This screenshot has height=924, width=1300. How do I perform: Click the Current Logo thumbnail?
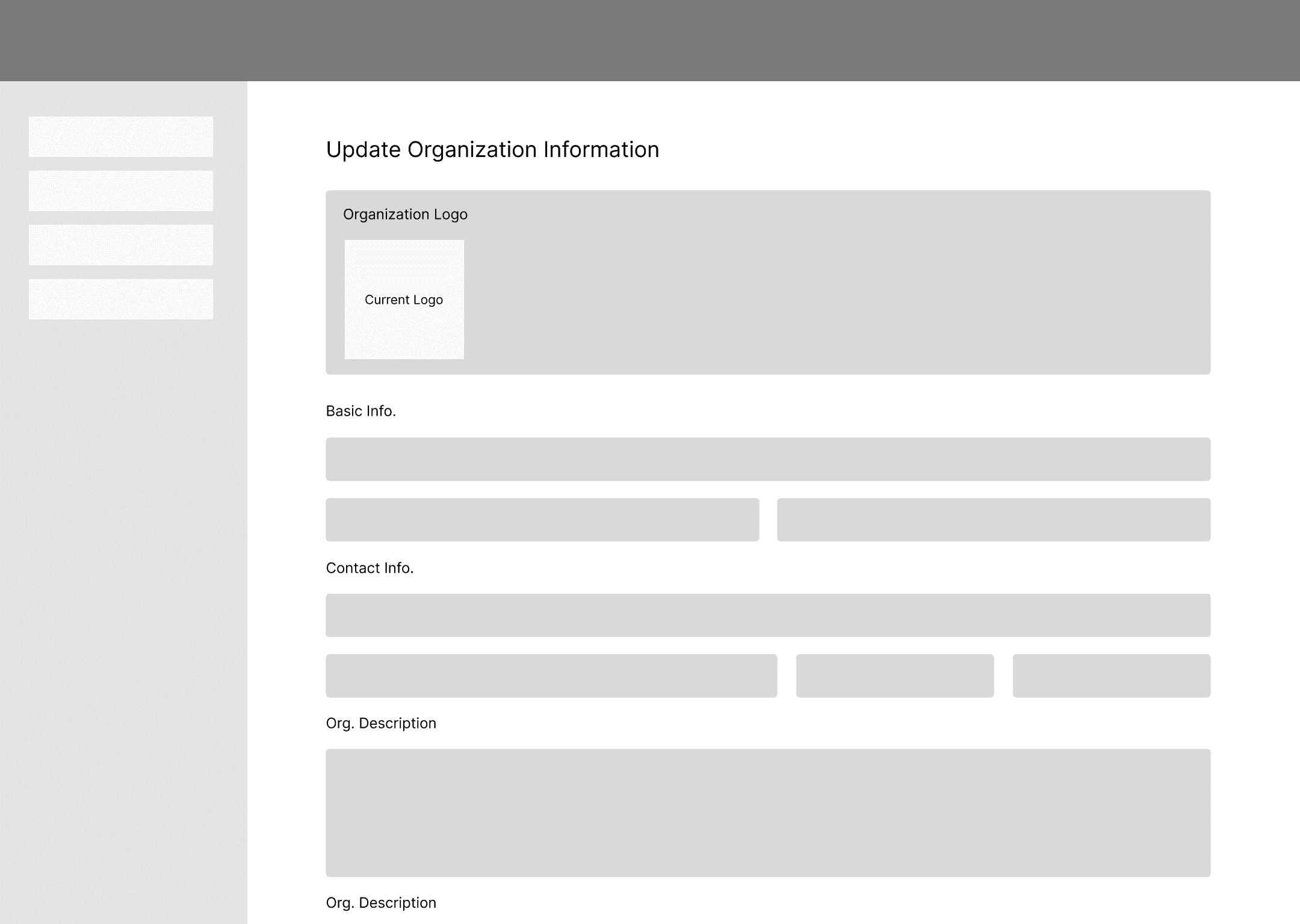[404, 300]
